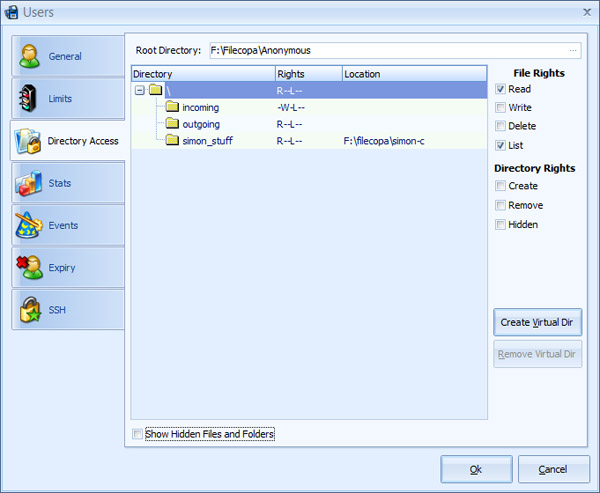Click the Expiry user icon
Image resolution: width=600 pixels, height=493 pixels.
click(29, 268)
